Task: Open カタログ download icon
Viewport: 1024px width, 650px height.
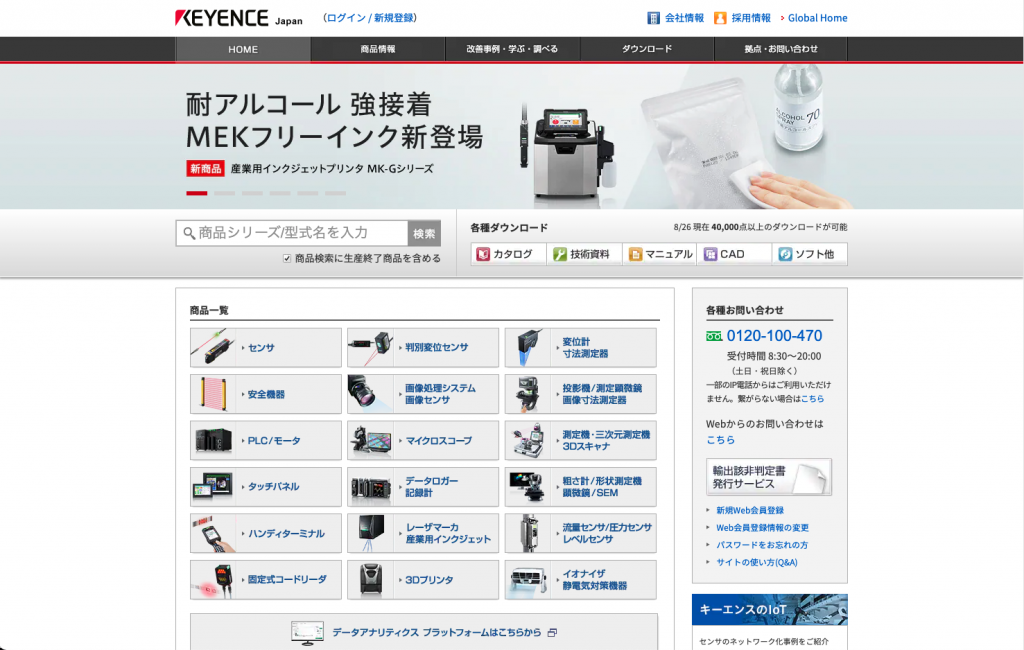Action: click(483, 254)
